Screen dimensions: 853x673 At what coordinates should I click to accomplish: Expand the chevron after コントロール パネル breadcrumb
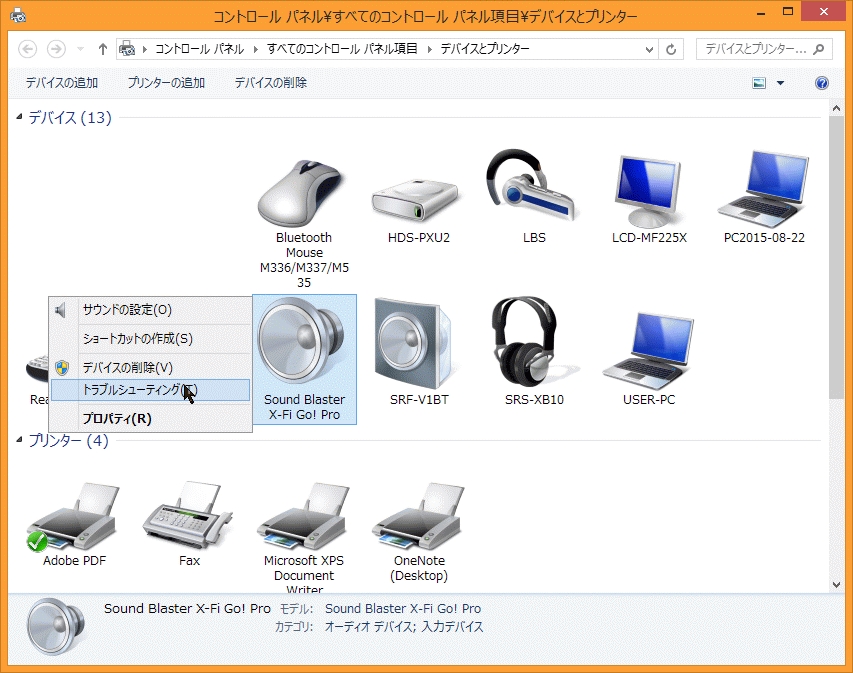[x=256, y=49]
